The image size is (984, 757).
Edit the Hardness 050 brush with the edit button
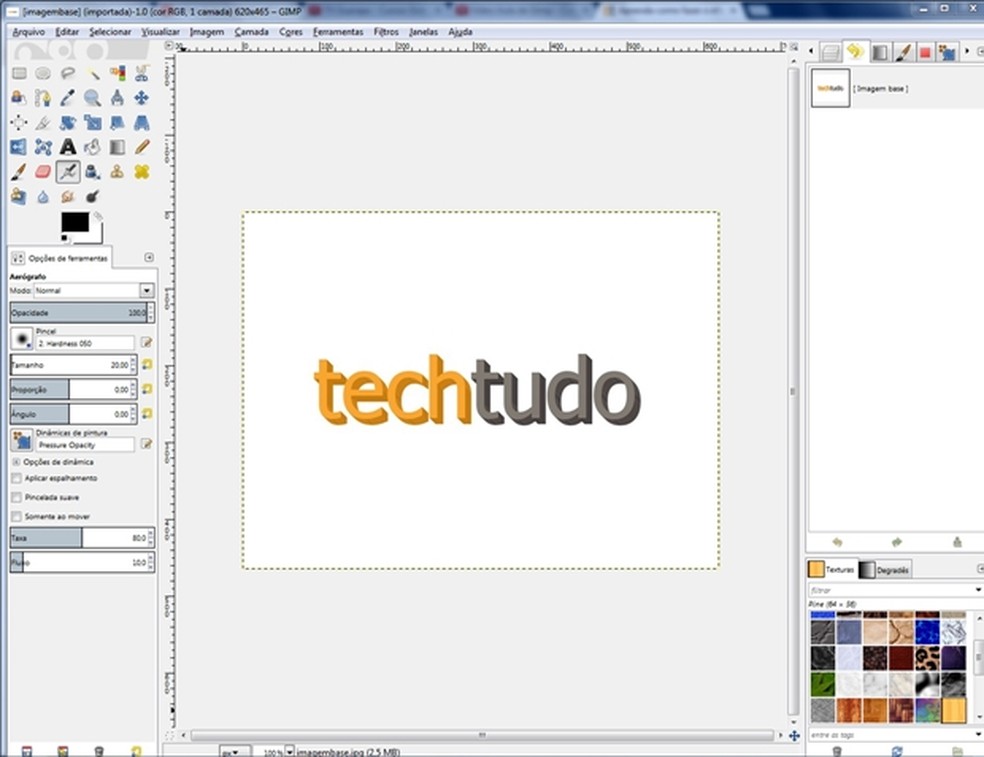pos(144,340)
